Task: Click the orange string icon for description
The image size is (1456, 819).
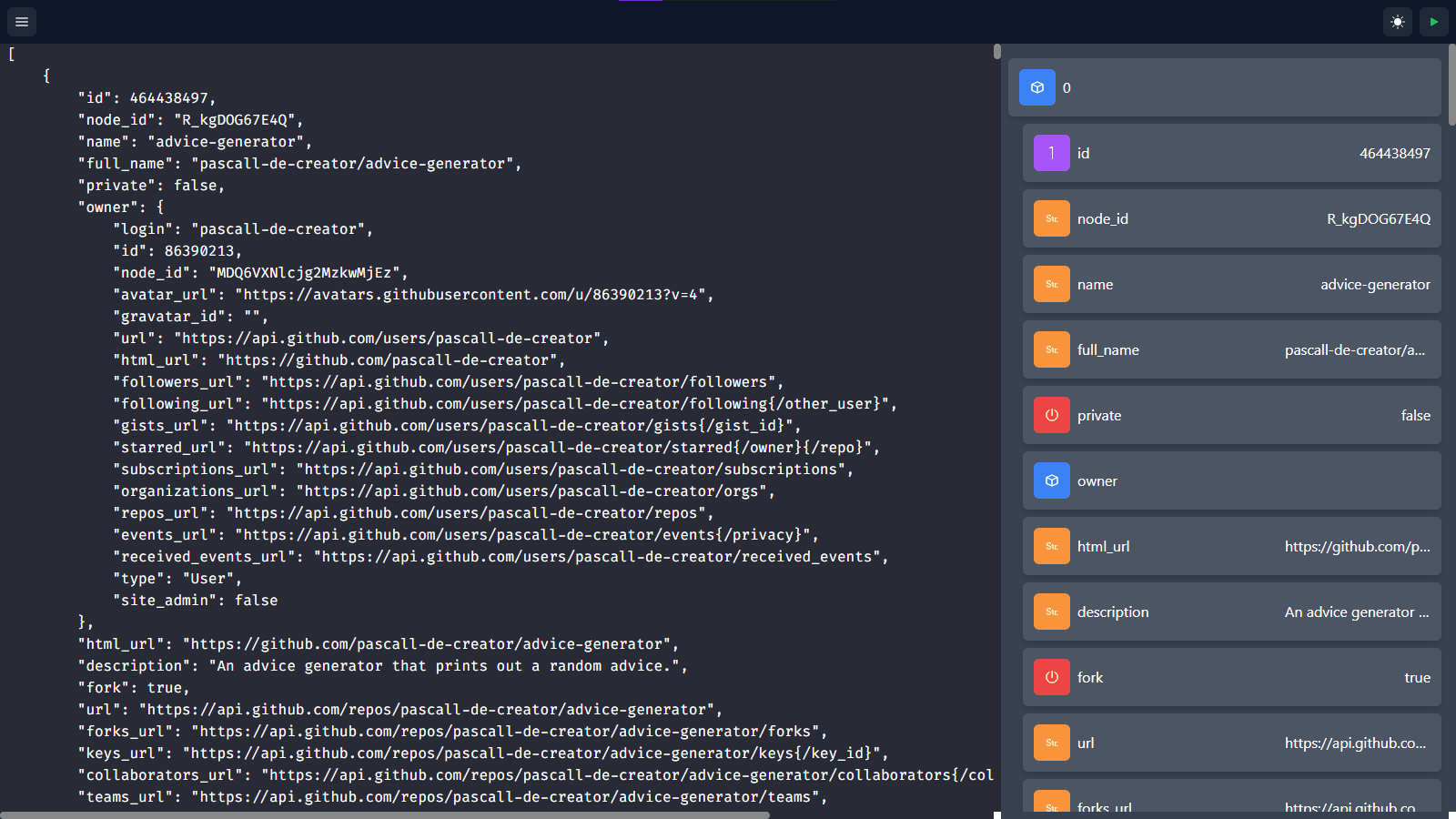Action: coord(1052,612)
